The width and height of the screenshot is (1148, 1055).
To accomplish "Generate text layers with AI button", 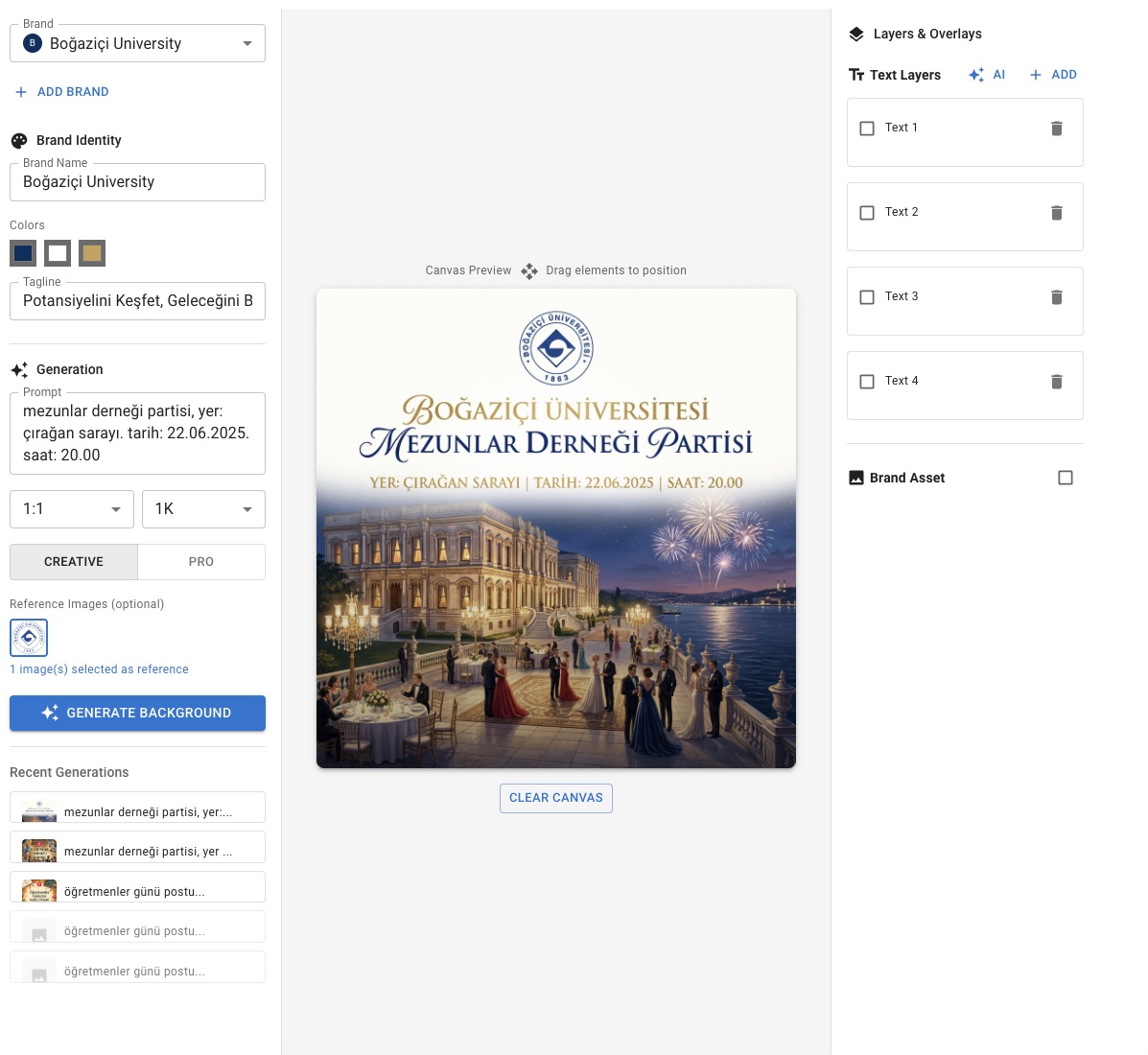I will 987,75.
